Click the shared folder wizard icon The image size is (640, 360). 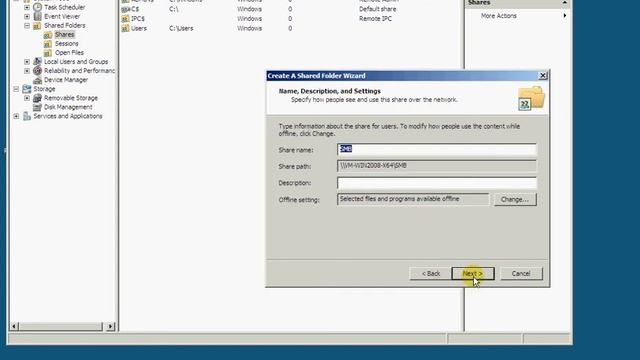(531, 98)
